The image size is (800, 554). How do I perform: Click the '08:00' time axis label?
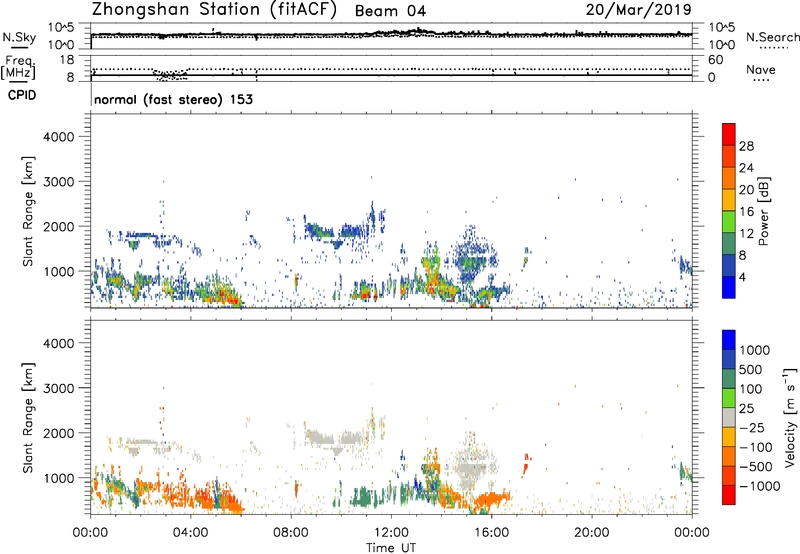coord(290,533)
